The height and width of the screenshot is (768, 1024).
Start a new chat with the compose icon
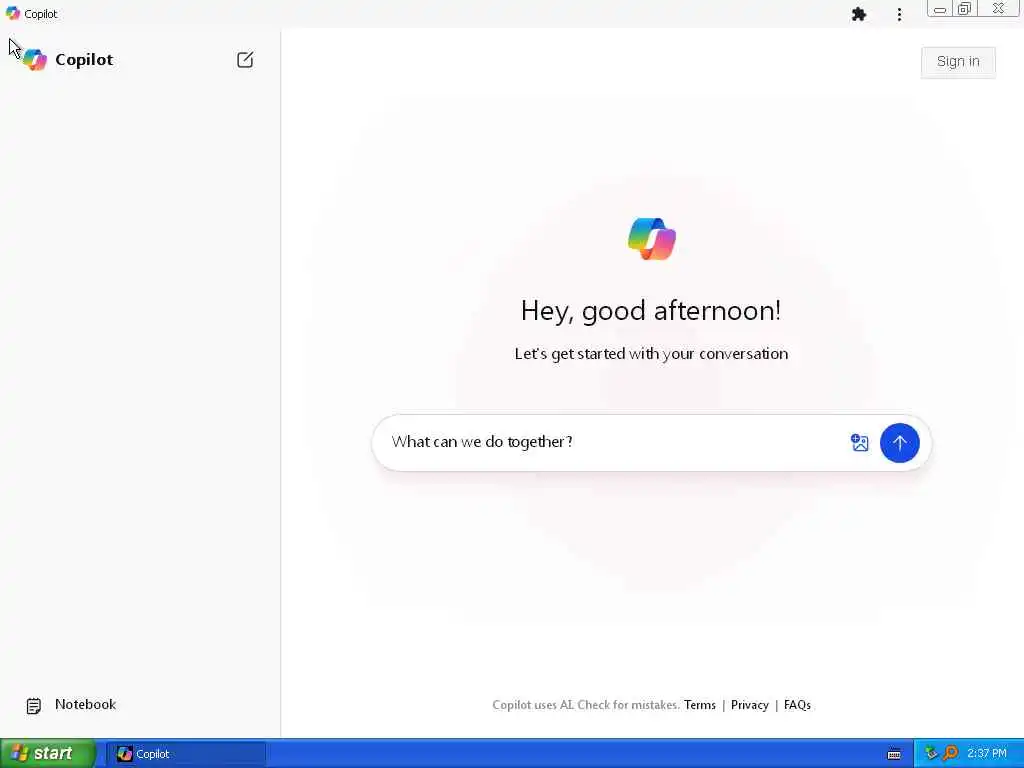tap(245, 60)
